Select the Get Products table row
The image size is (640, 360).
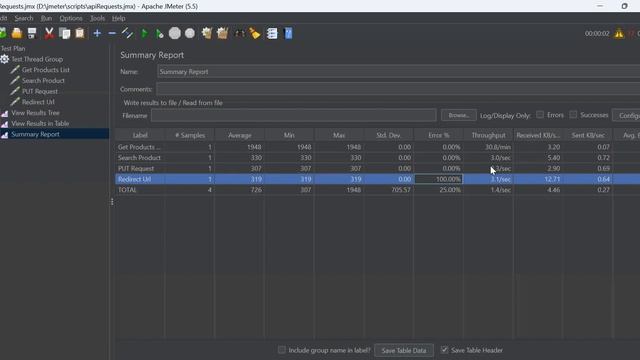(378, 147)
